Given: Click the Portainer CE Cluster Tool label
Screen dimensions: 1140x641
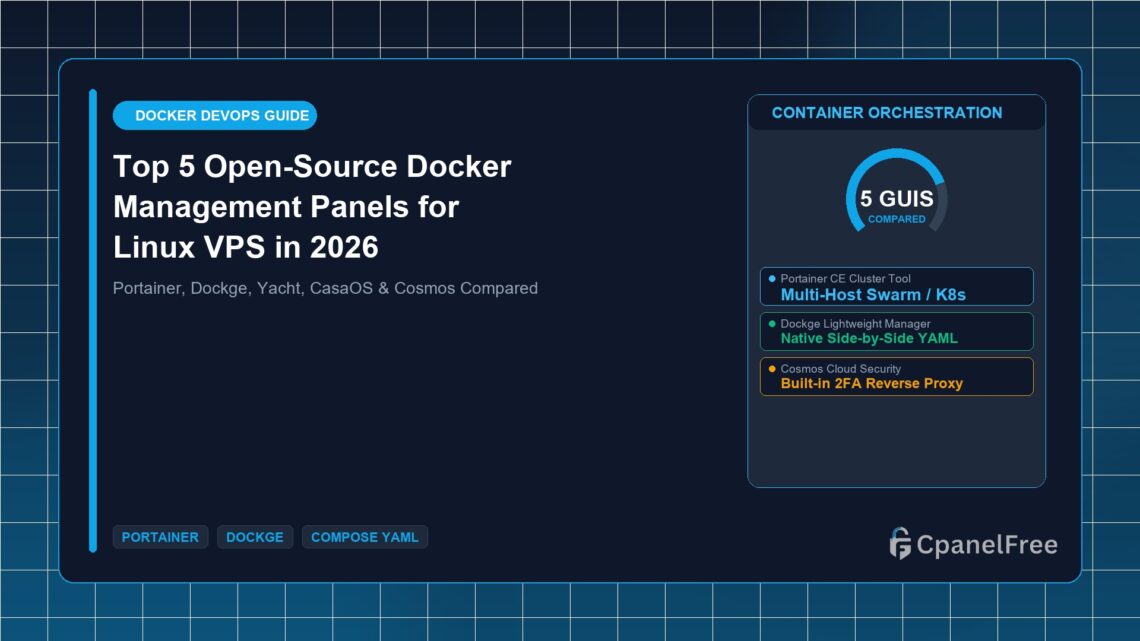Looking at the screenshot, I should coord(846,278).
